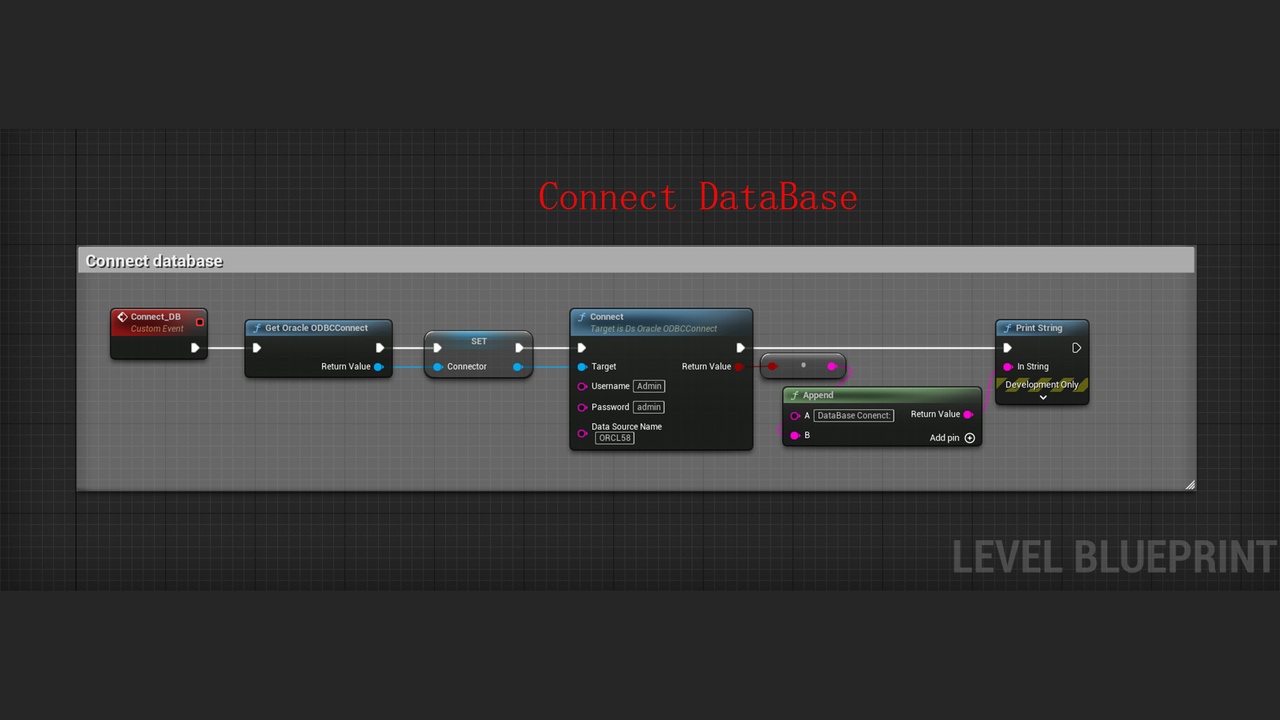Click the blue output pin on SET node
The width and height of the screenshot is (1280, 720).
click(x=518, y=367)
